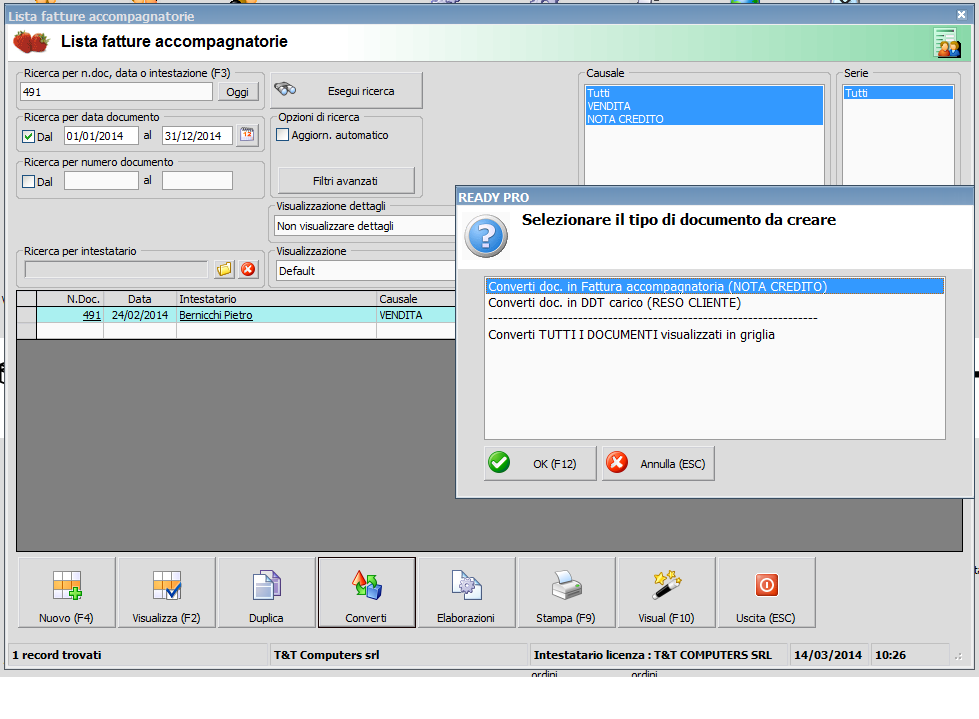Open the Elaborazioni tools
Screen dimensions: 979x719
tap(466, 592)
